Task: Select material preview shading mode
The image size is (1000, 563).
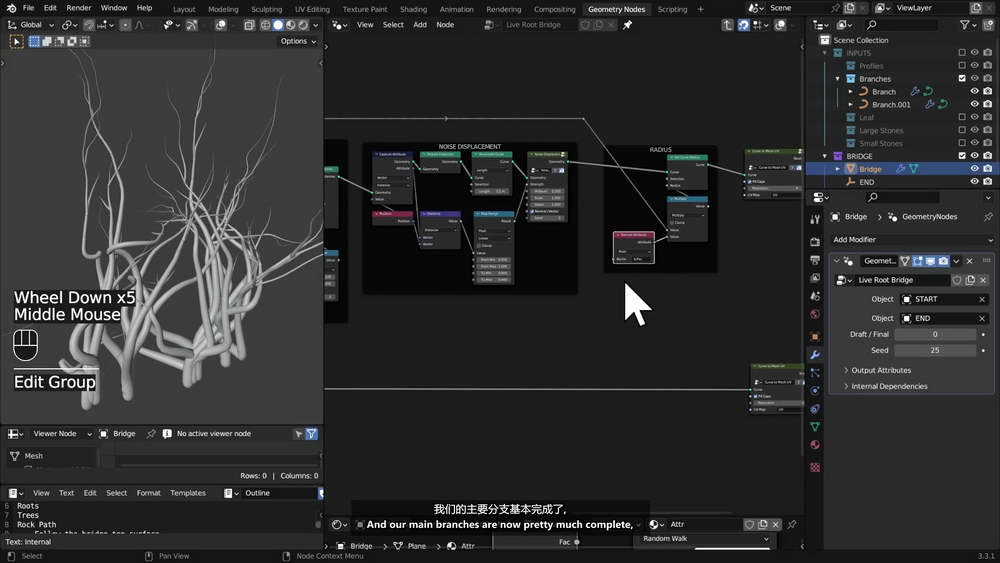Action: pyautogui.click(x=291, y=25)
